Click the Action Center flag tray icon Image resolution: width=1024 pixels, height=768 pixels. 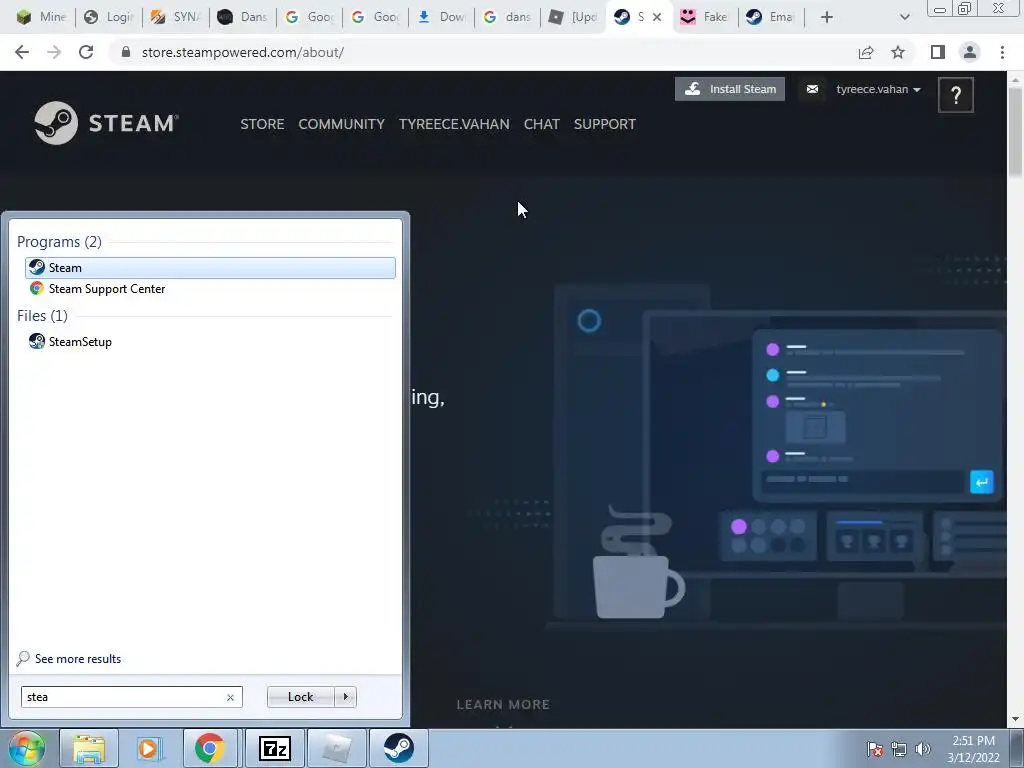coord(874,749)
